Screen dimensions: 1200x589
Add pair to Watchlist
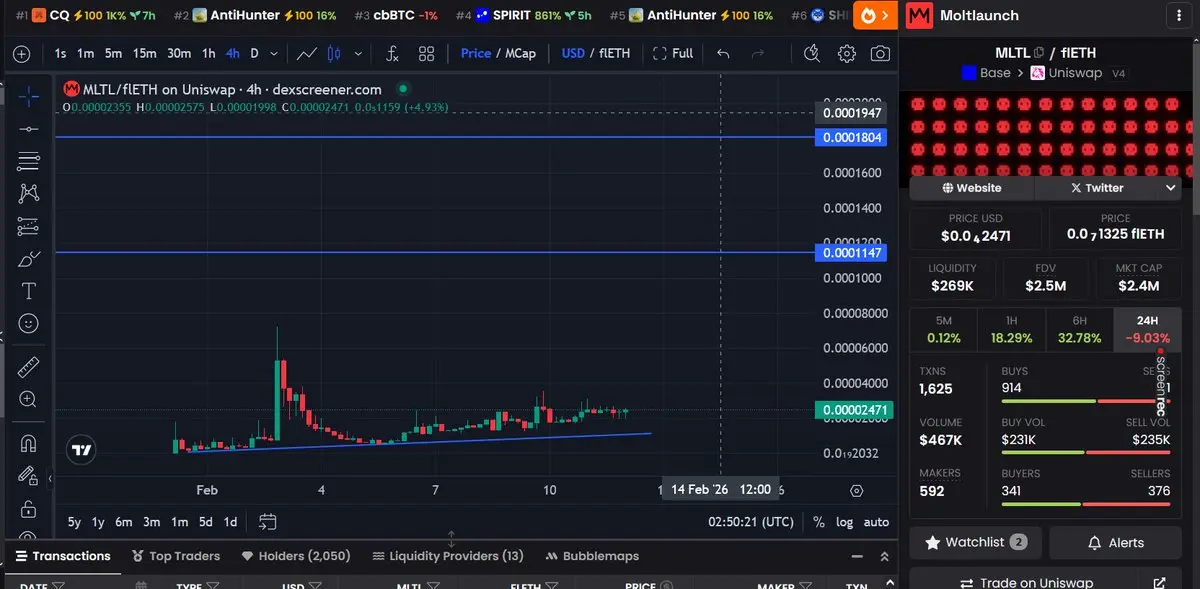click(x=976, y=542)
